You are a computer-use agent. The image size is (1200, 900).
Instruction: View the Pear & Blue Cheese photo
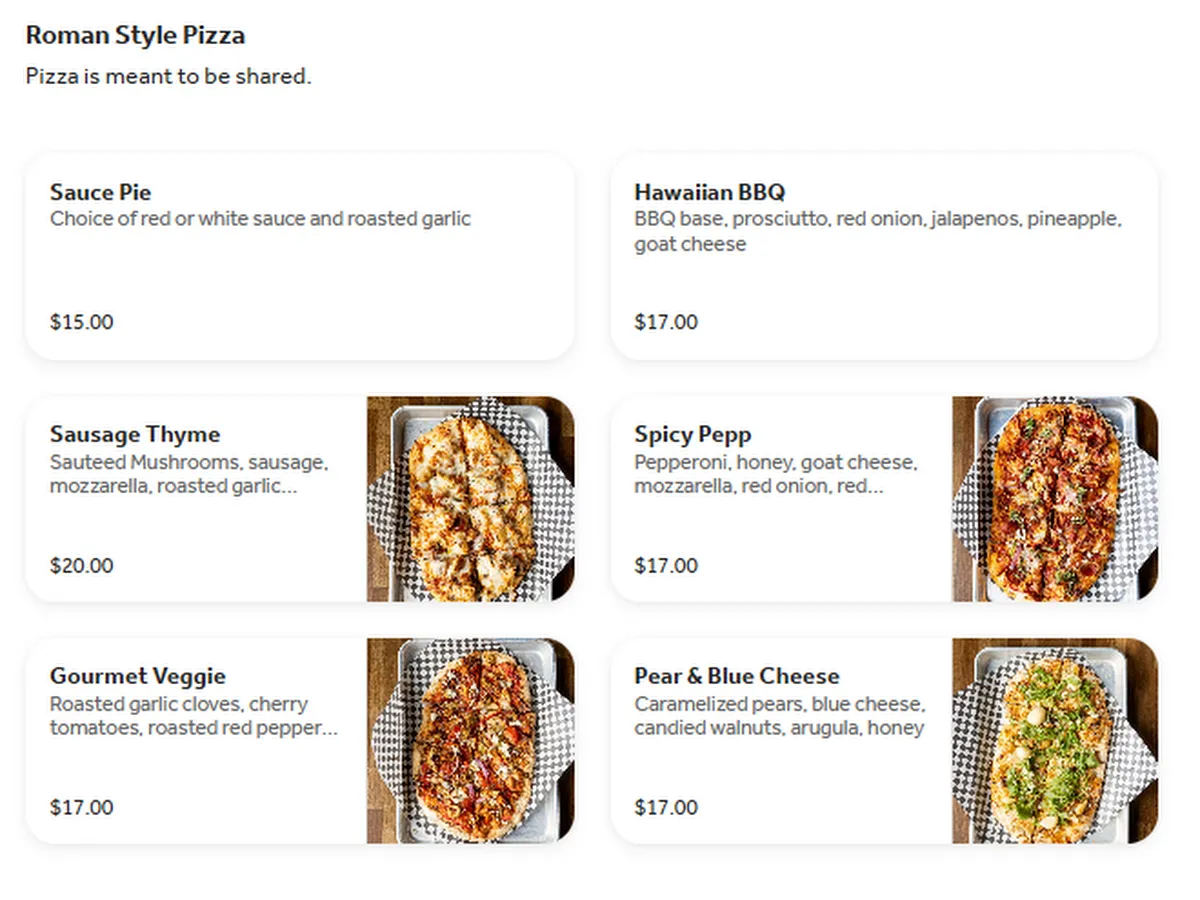click(x=1055, y=741)
